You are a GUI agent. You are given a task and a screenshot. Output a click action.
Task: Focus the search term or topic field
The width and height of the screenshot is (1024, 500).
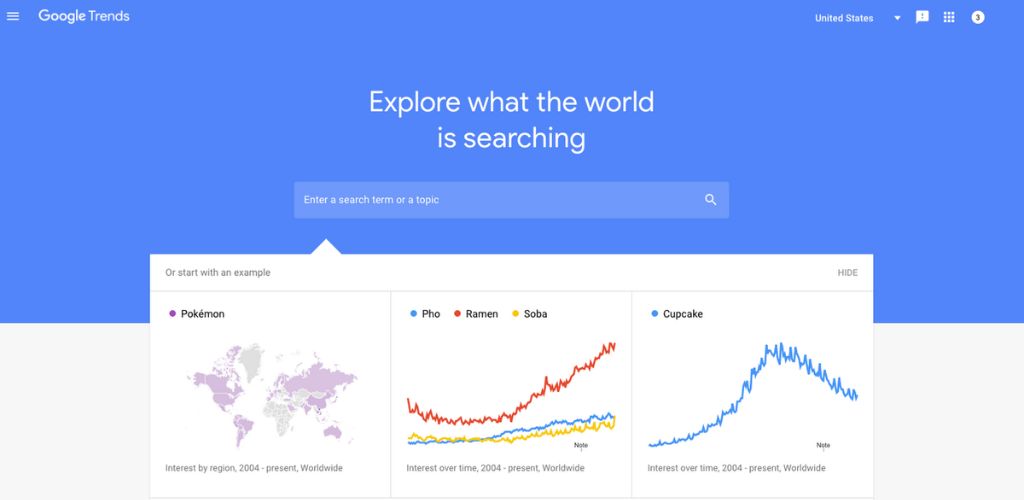[511, 200]
